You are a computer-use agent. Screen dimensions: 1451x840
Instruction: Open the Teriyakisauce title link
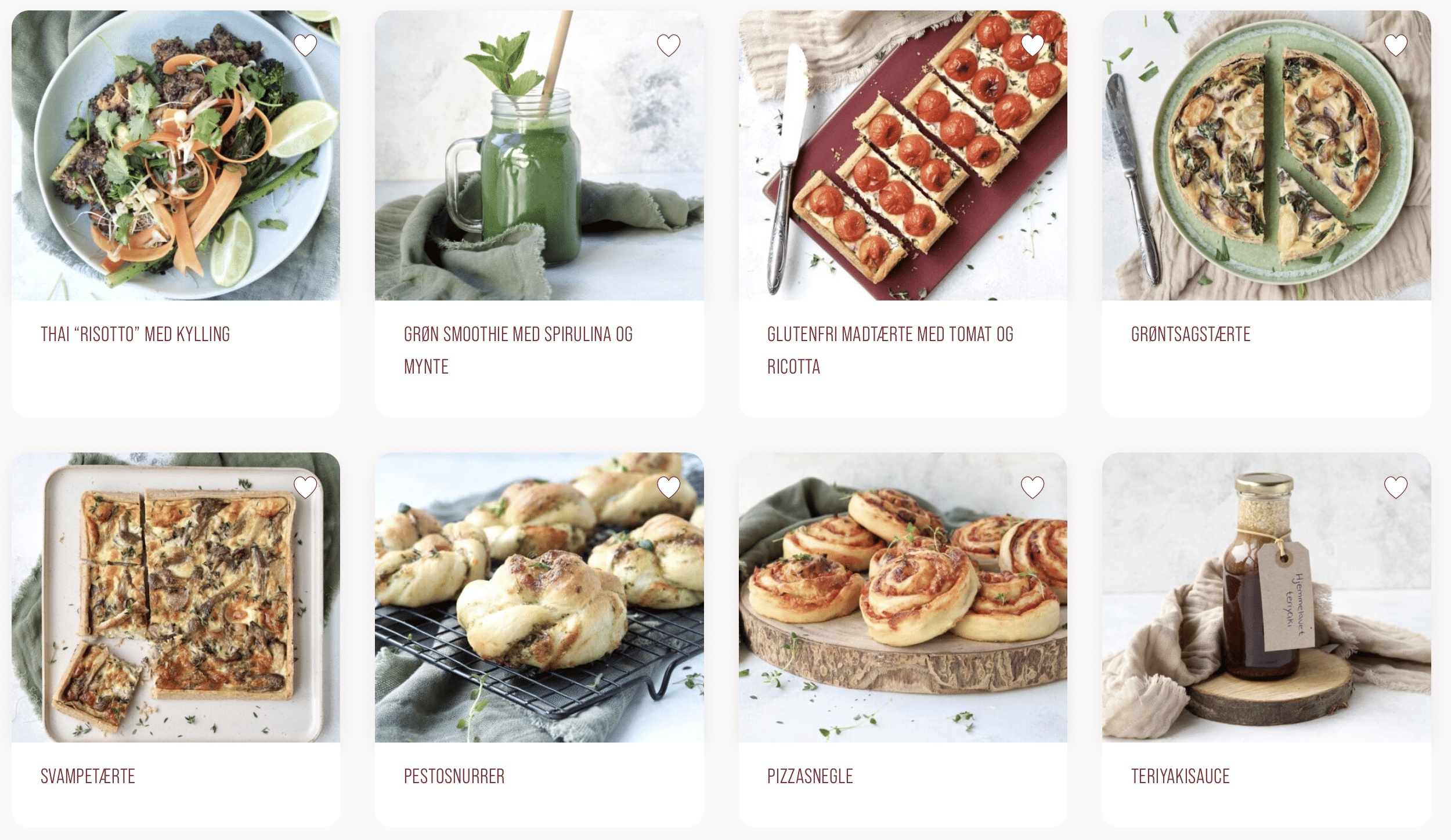pyautogui.click(x=1180, y=776)
